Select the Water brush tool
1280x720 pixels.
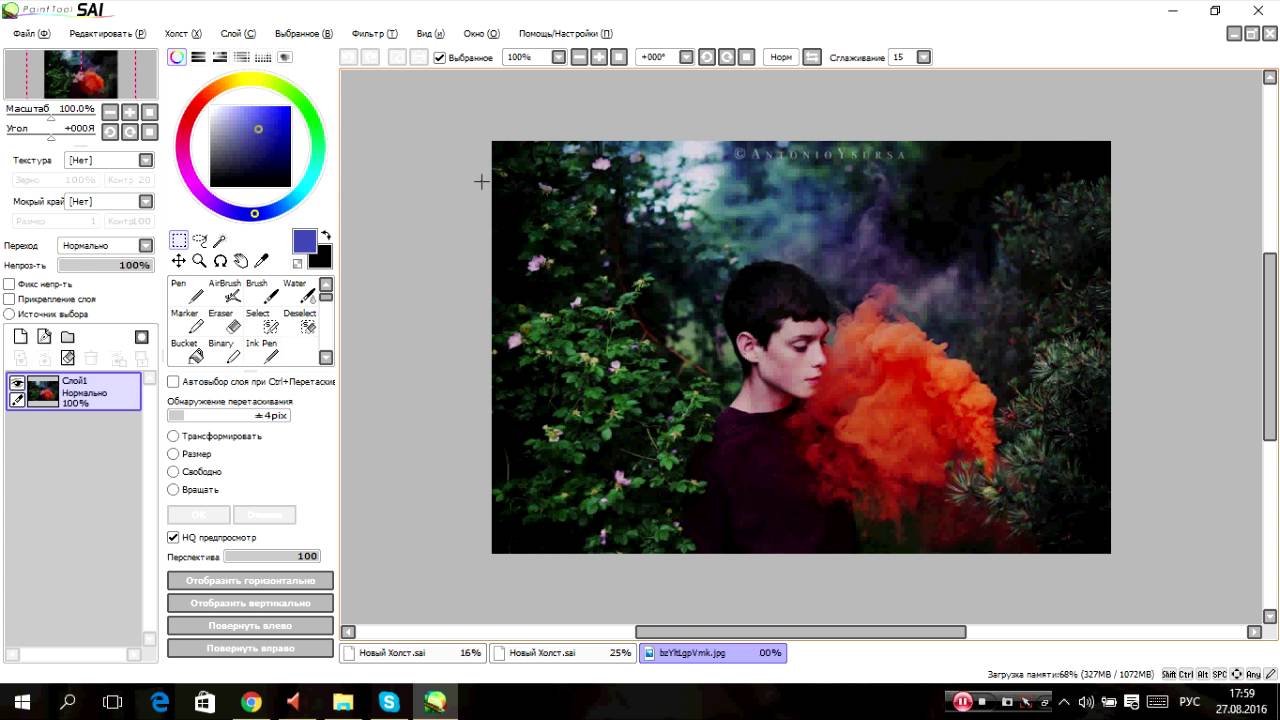(x=300, y=291)
